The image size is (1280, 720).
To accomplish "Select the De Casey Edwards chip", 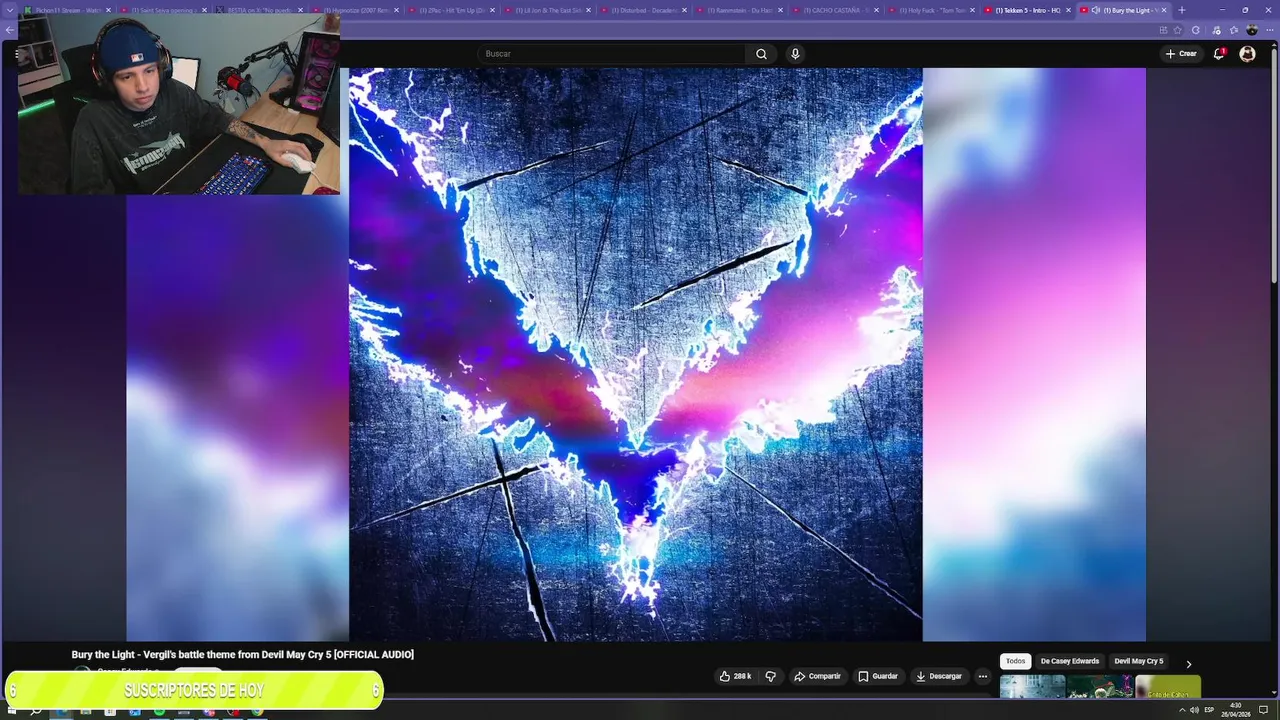I will (1069, 661).
